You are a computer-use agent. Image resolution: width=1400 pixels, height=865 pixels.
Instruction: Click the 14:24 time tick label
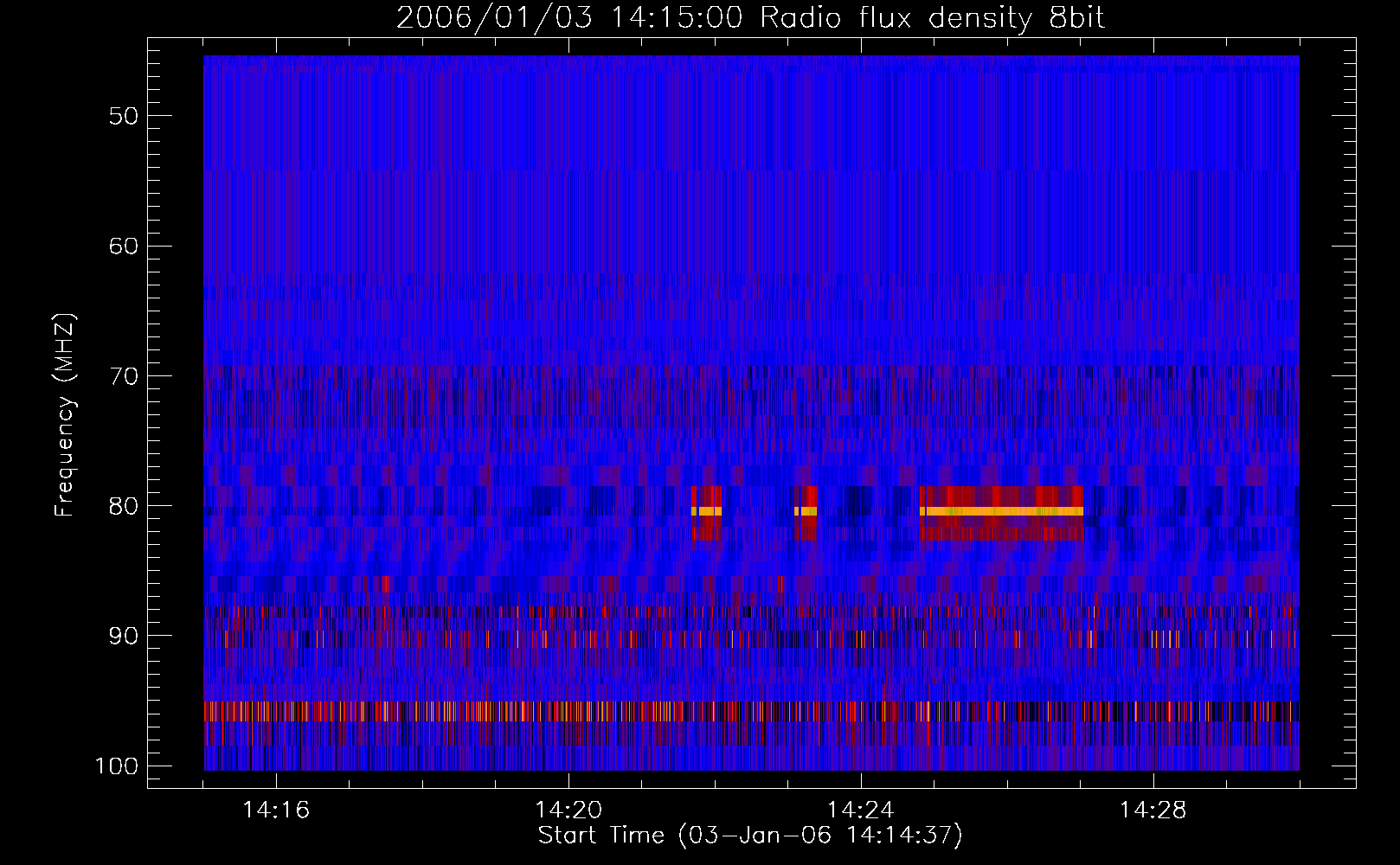click(861, 811)
